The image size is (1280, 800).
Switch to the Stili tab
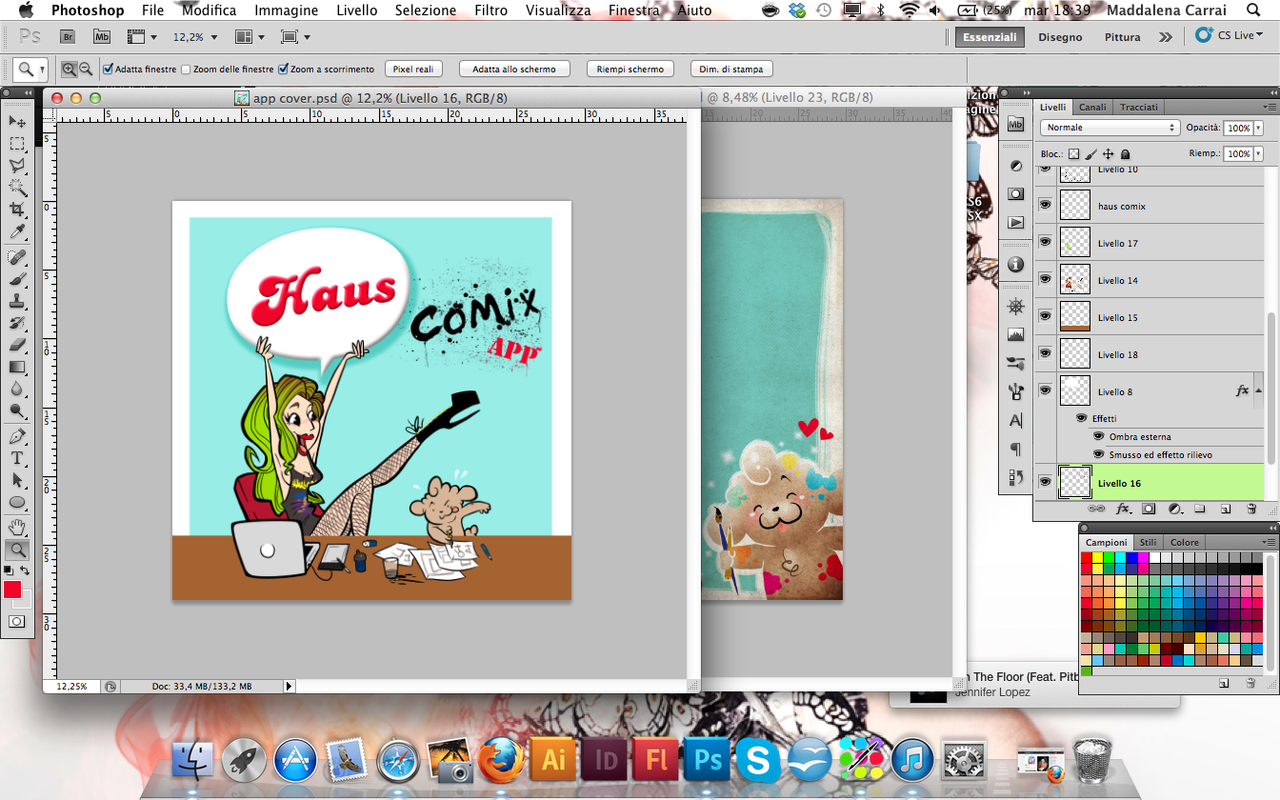(x=1148, y=542)
